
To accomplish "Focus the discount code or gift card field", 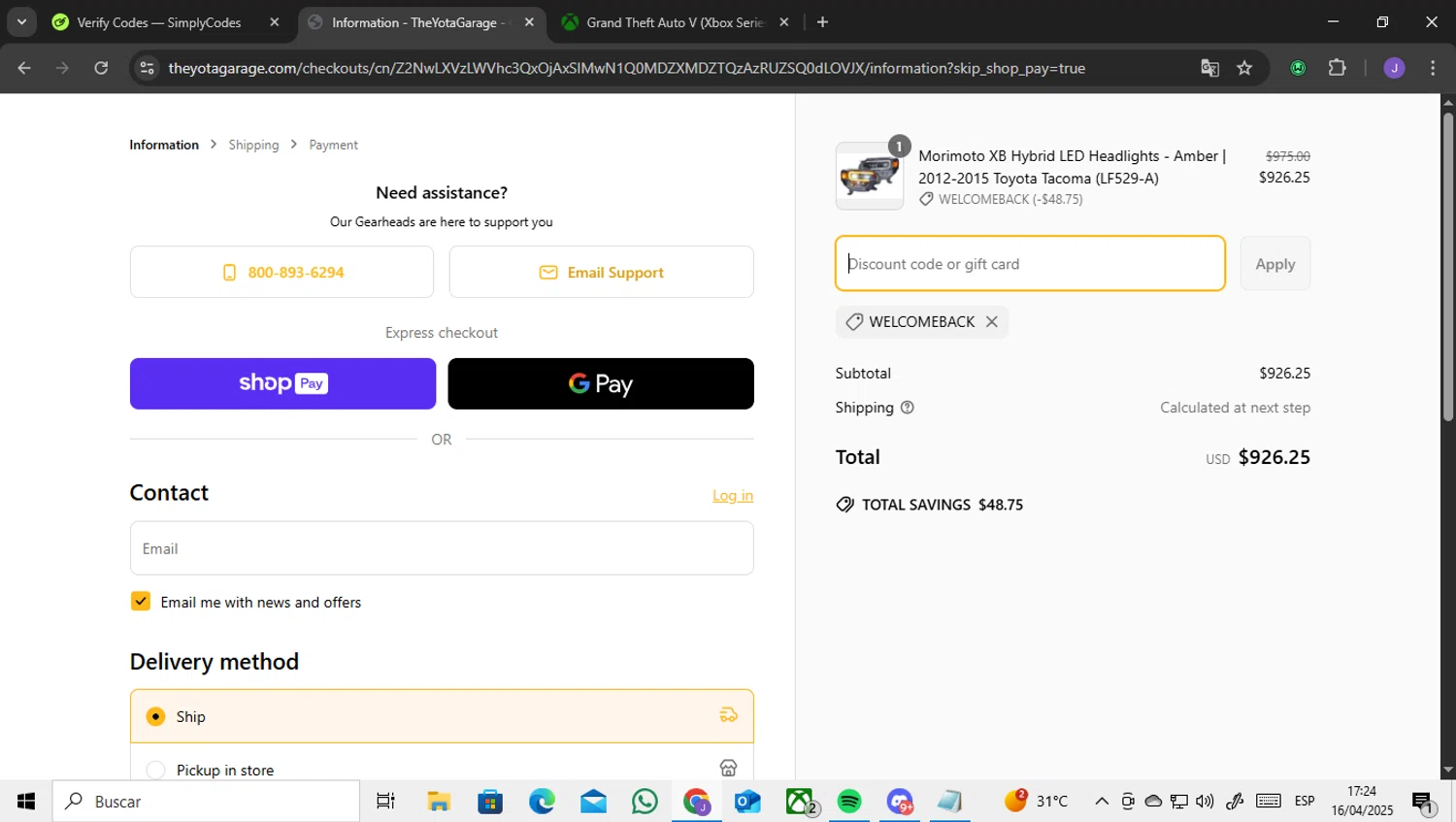I will tap(1030, 263).
